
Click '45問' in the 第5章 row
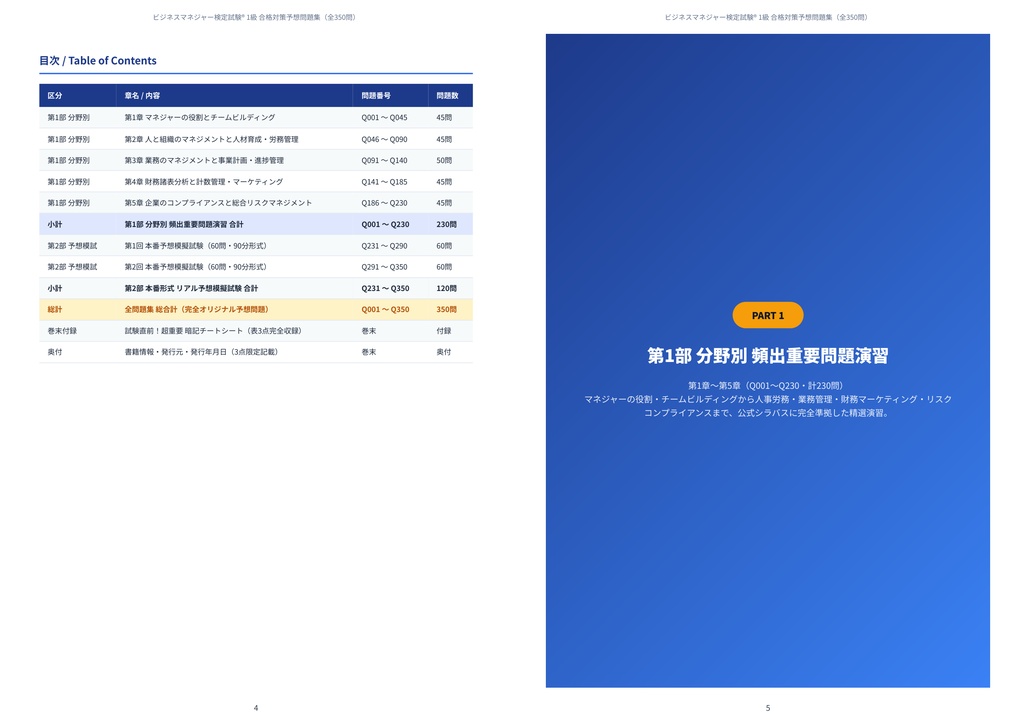click(x=444, y=203)
